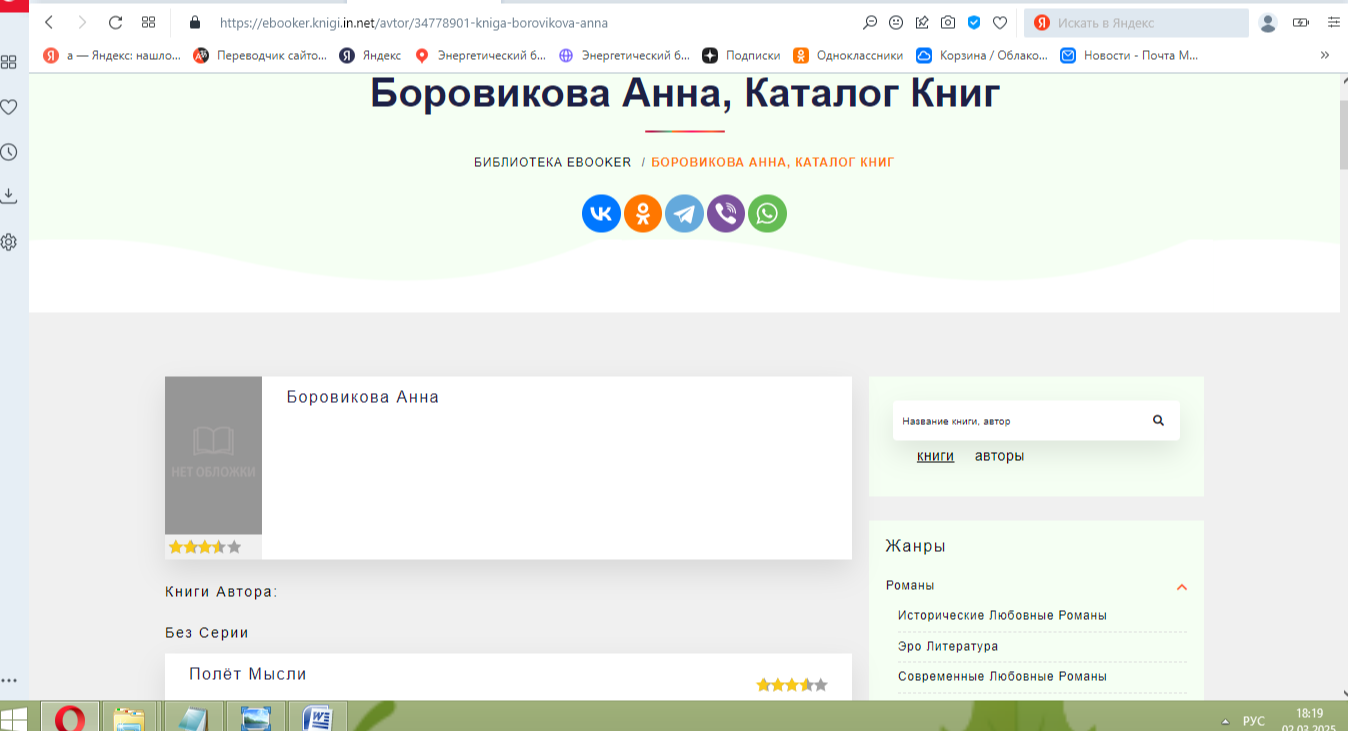Rate 'Полёт Мысли' with its stars
Screen dimensions: 1348x731
792,685
